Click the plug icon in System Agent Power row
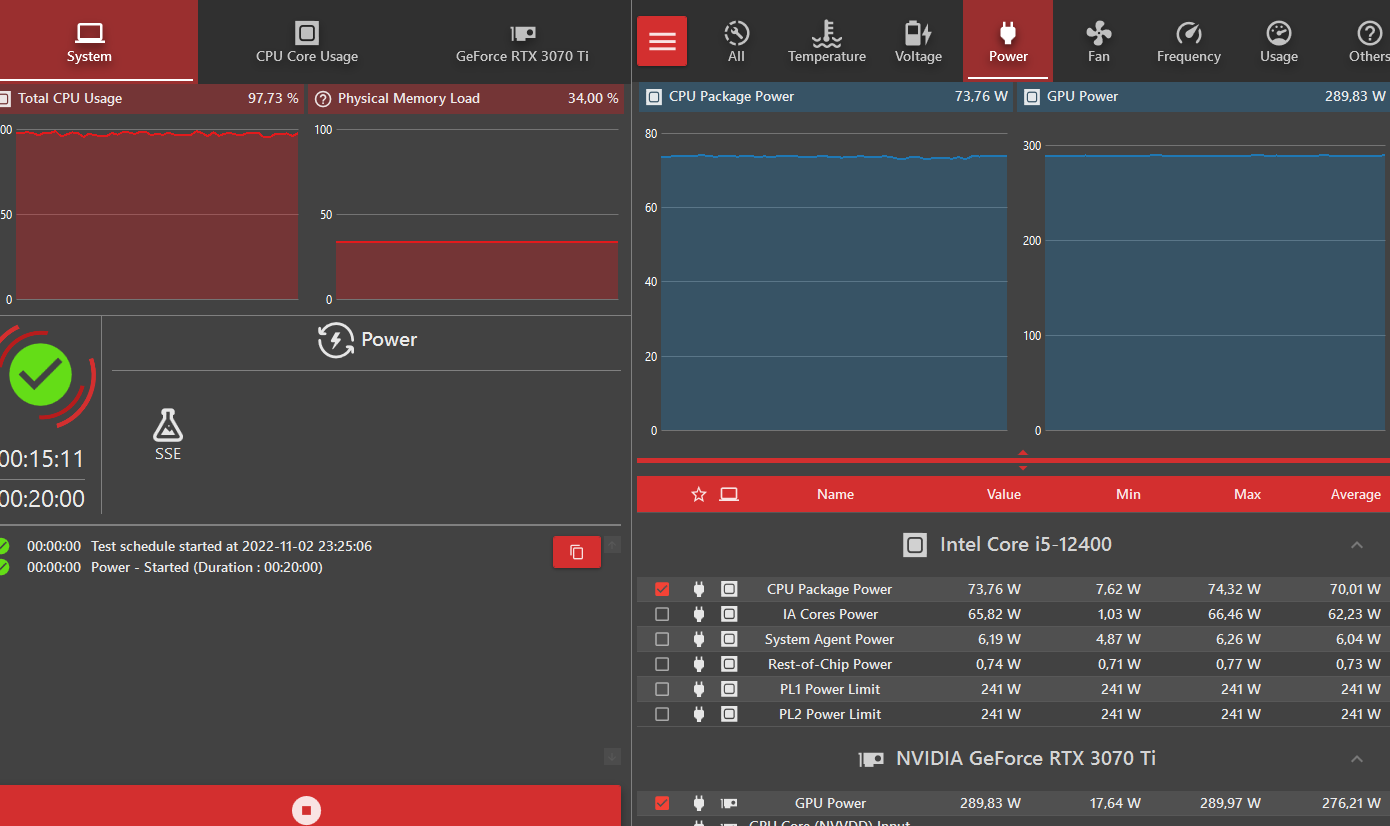This screenshot has width=1390, height=826. (x=699, y=639)
